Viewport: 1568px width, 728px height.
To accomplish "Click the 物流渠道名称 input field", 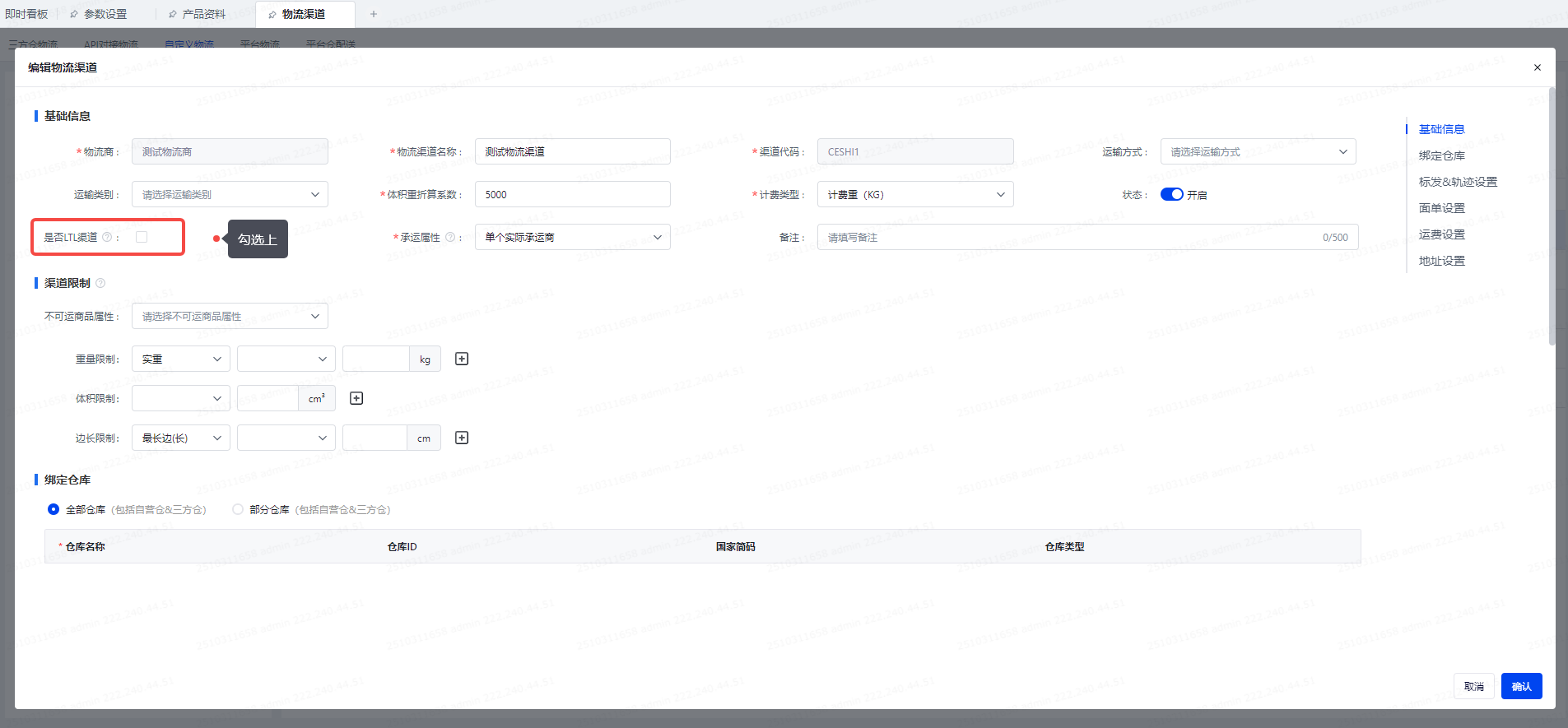I will pyautogui.click(x=572, y=151).
